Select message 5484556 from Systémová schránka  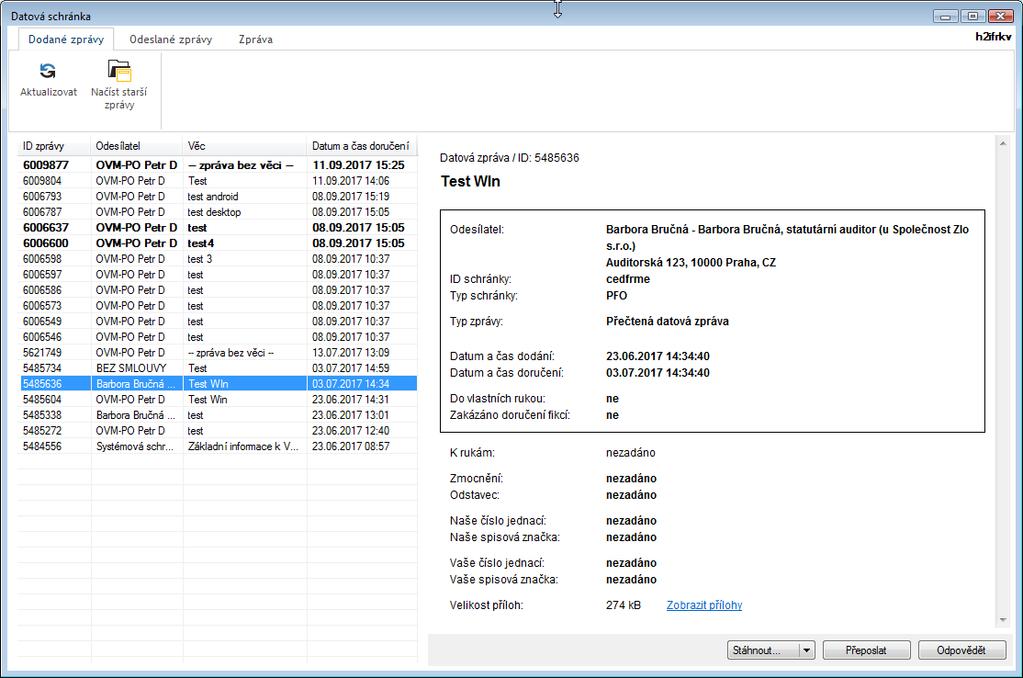pos(218,446)
